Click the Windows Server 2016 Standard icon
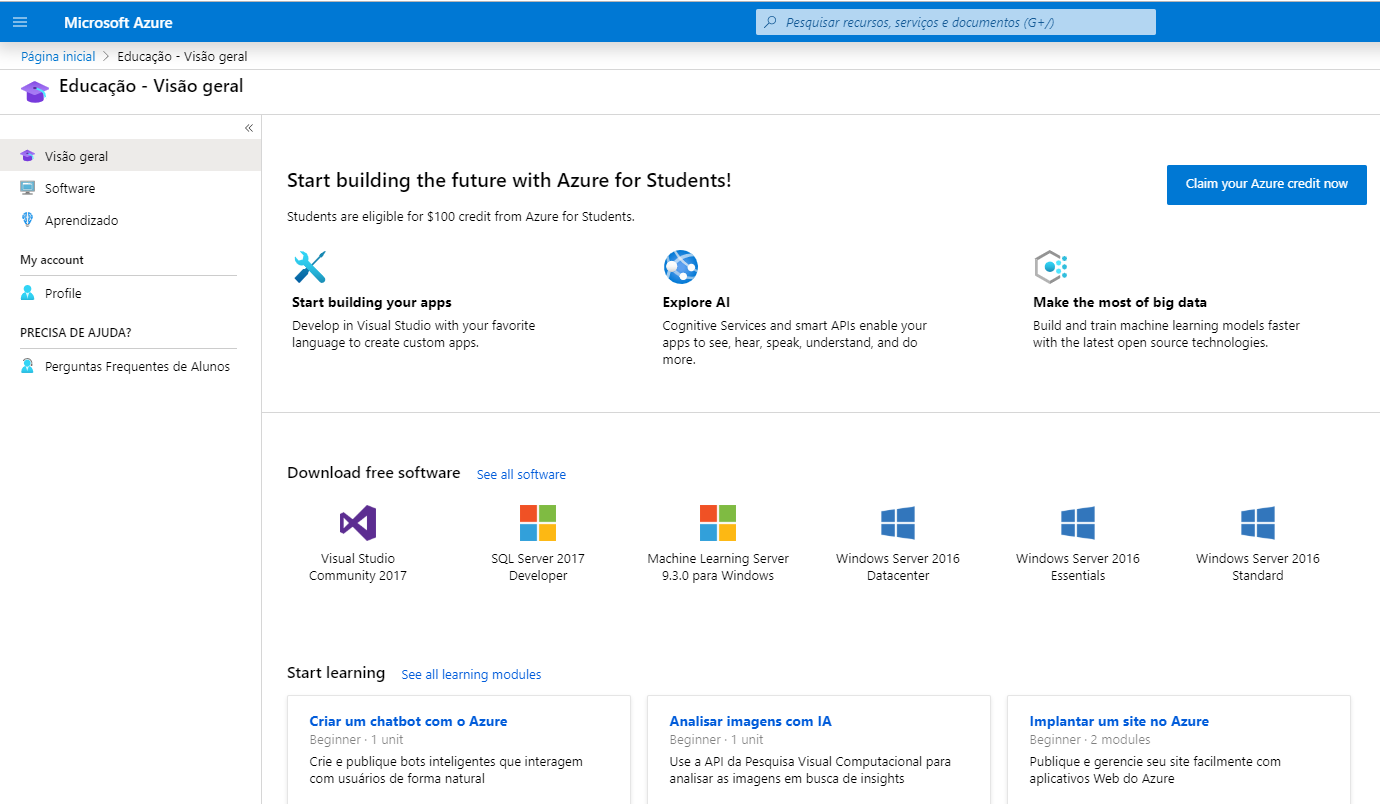 [x=1258, y=523]
